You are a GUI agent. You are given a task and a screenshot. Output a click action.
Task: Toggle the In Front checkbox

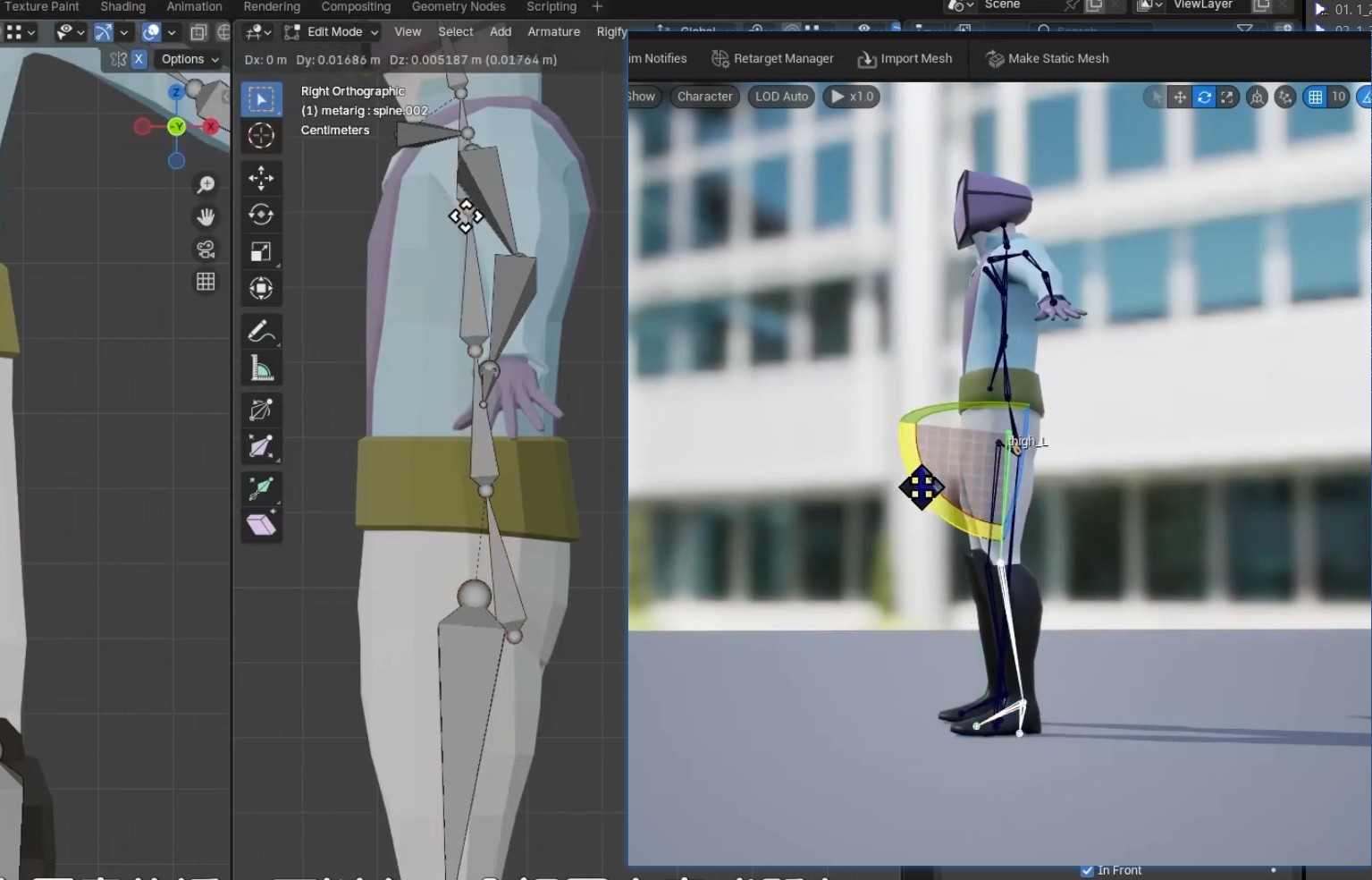pyautogui.click(x=1087, y=870)
